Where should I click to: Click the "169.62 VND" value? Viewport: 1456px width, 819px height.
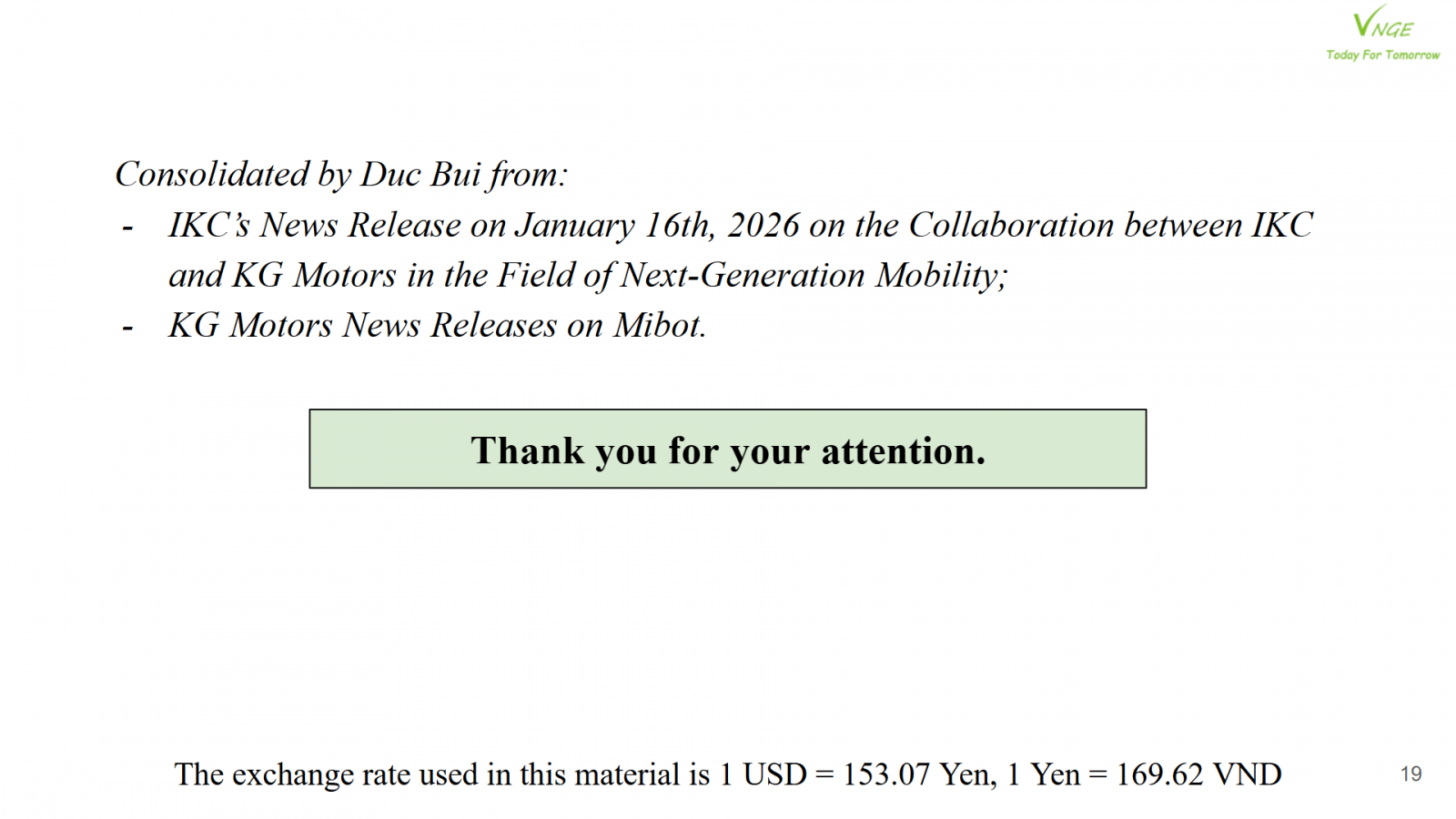(x=1198, y=774)
